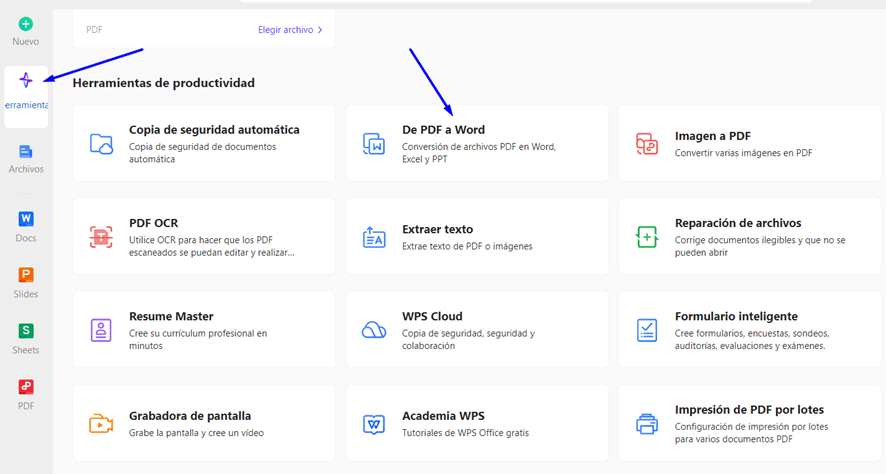This screenshot has height=474, width=886.
Task: Click the chevron next to Elegir archivo
Action: [x=320, y=30]
